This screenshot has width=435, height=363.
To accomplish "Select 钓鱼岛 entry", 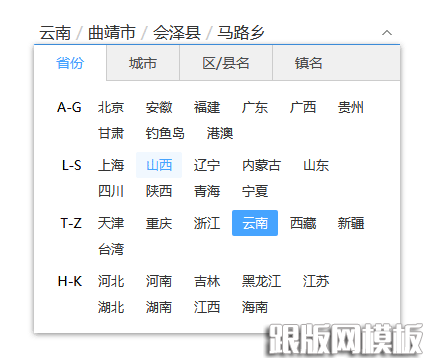I will click(165, 133).
